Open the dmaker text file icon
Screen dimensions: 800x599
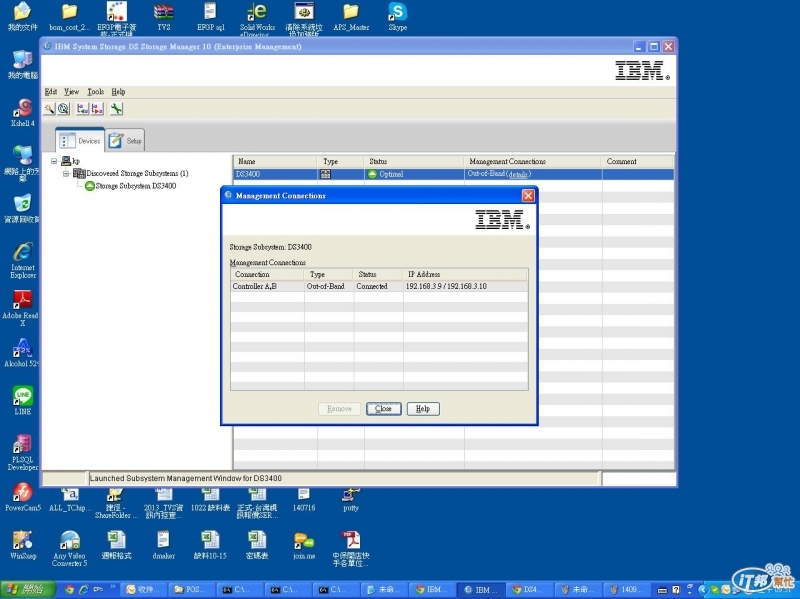[163, 545]
